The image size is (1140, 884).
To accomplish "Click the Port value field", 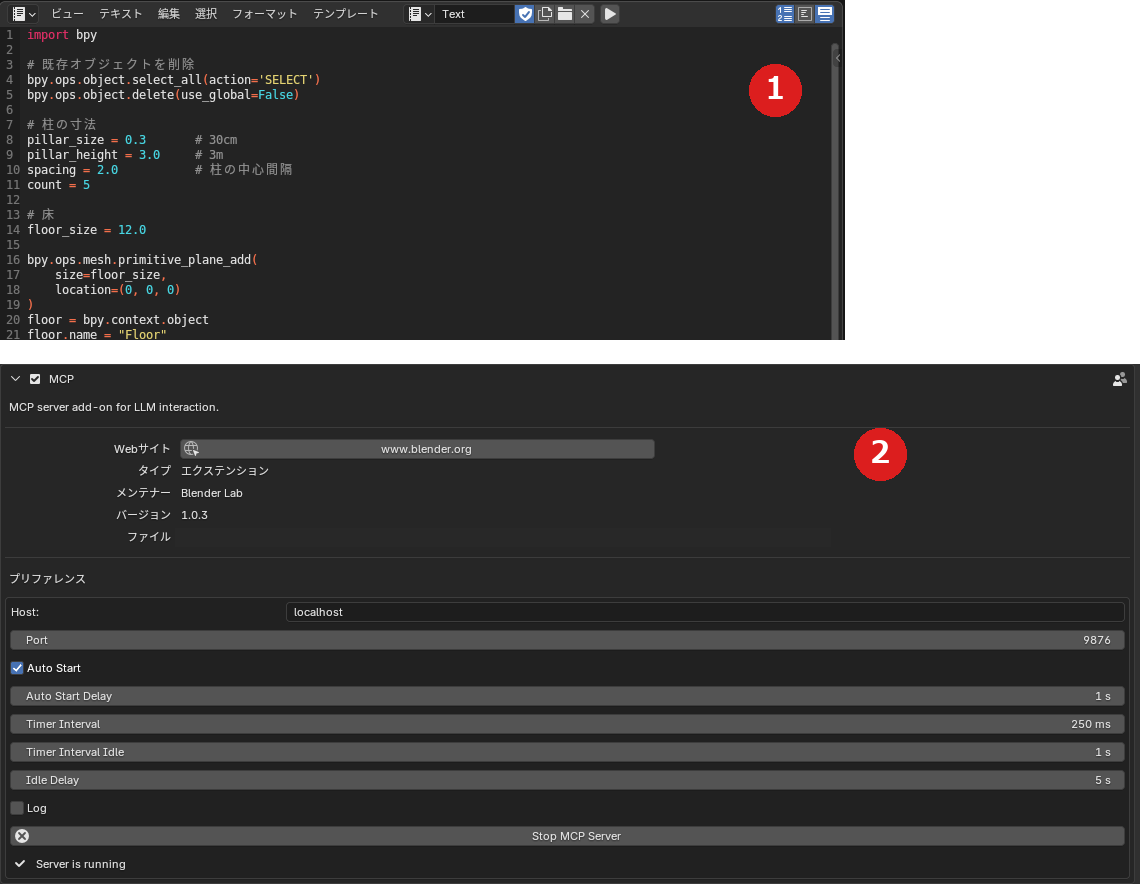I will [x=567, y=640].
